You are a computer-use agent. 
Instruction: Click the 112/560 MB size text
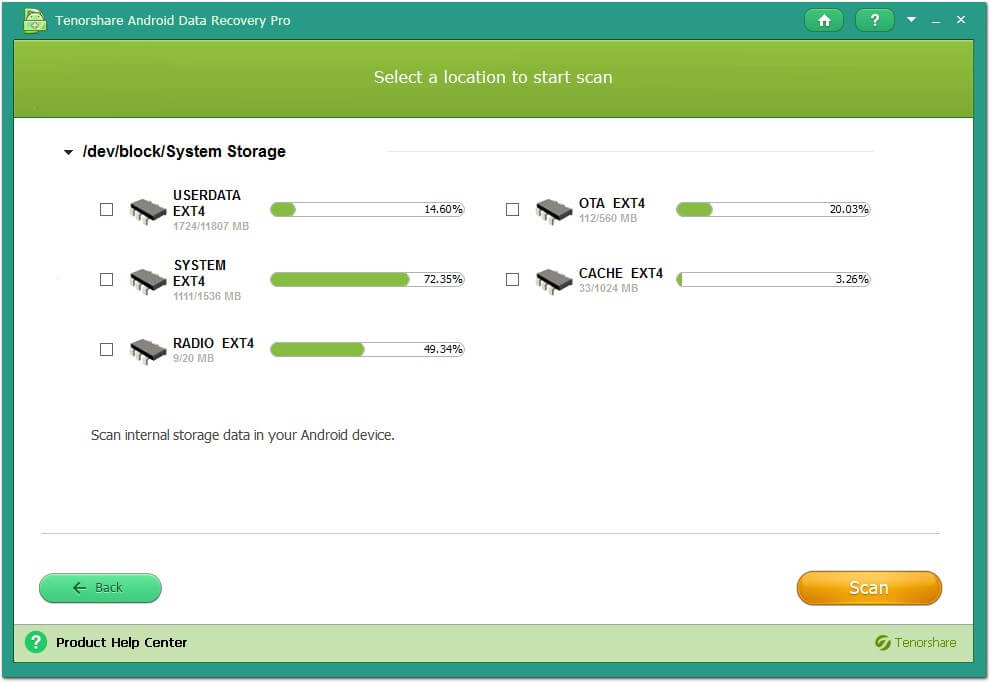pyautogui.click(x=608, y=218)
